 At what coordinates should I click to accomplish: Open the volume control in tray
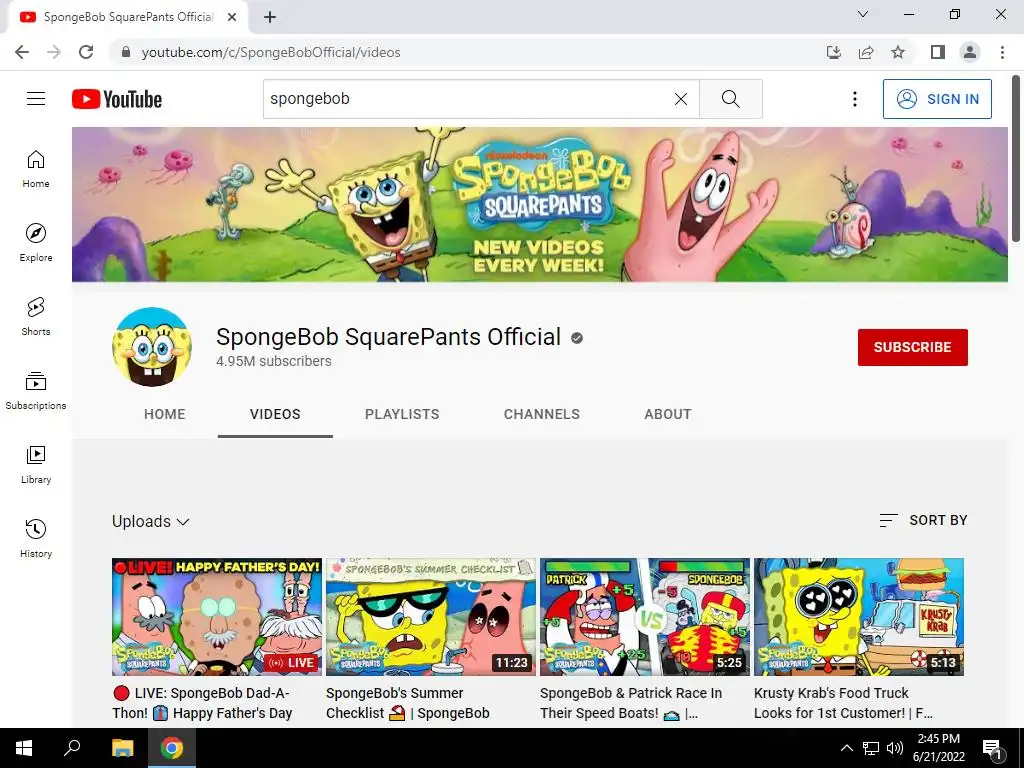tap(895, 748)
